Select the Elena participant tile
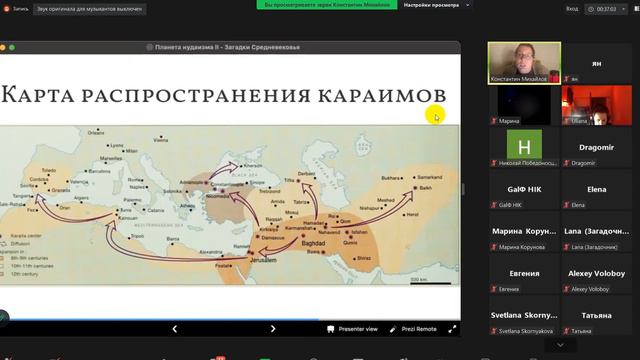 coord(596,189)
